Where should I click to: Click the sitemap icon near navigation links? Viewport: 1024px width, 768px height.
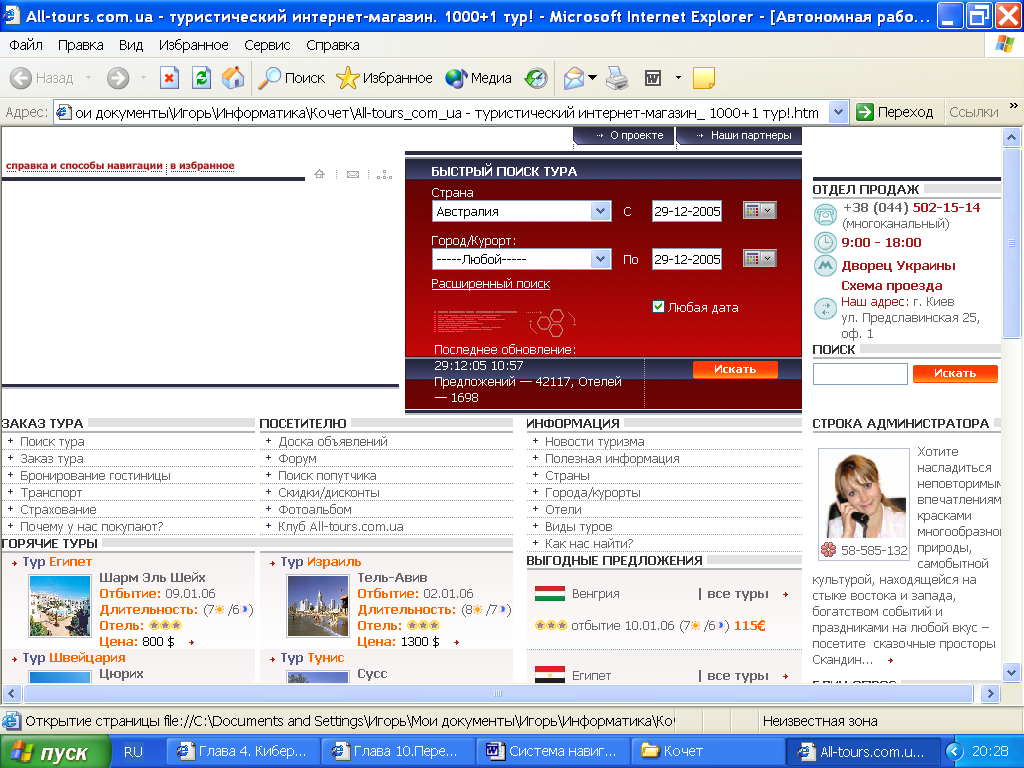(385, 174)
